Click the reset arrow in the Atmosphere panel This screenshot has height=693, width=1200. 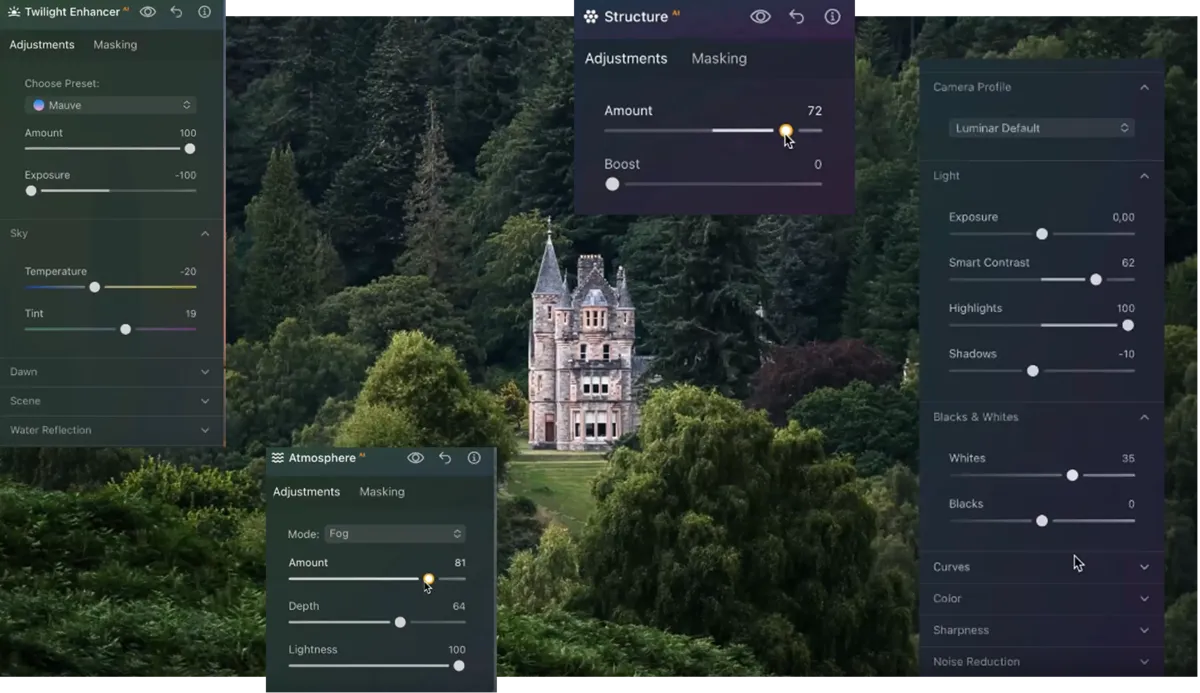pos(445,458)
